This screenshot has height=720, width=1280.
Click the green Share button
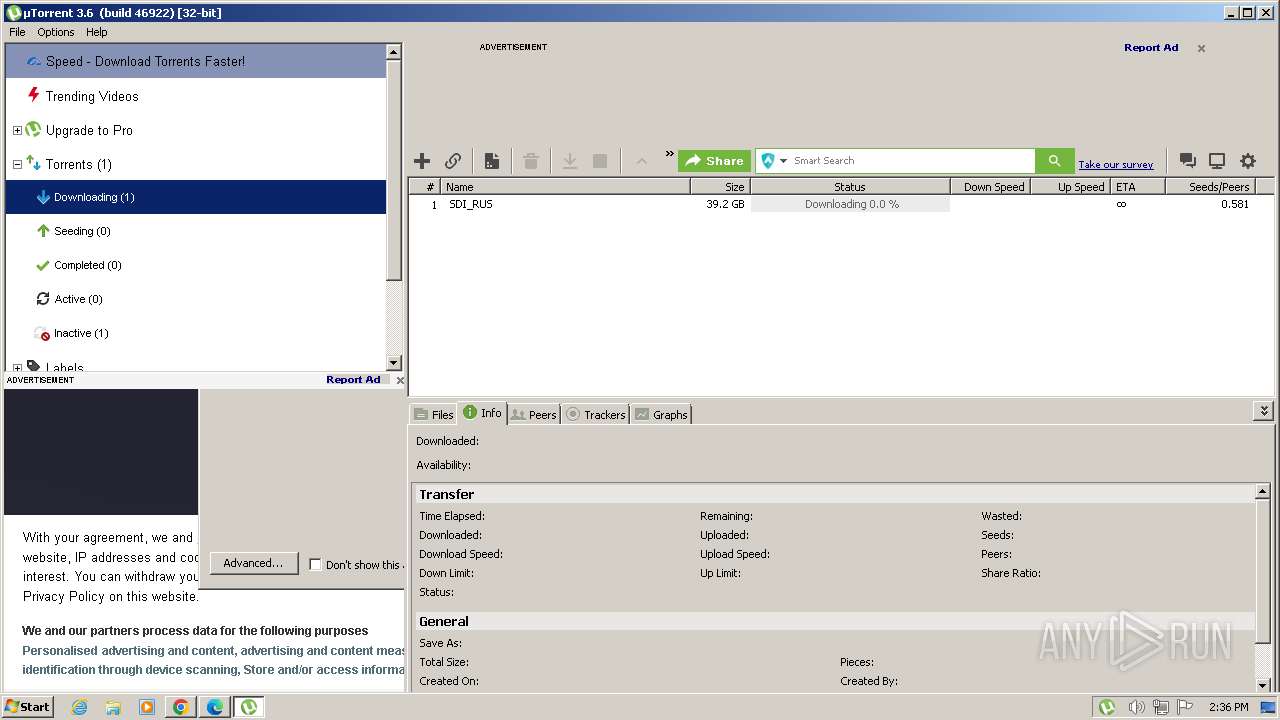click(x=714, y=161)
